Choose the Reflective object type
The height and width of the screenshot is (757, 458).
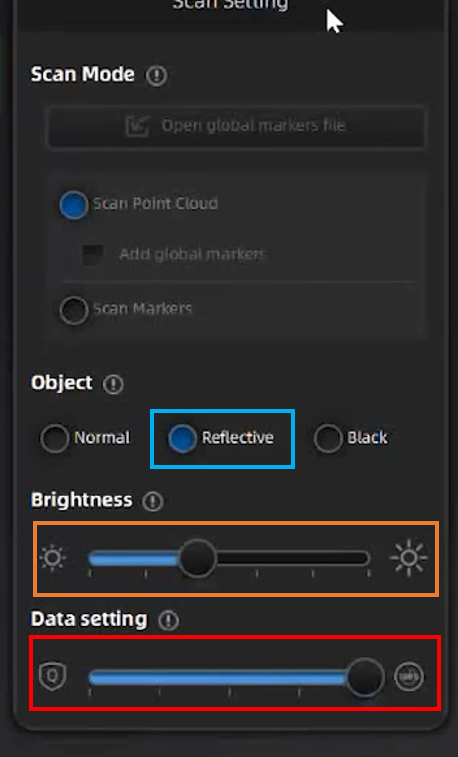tap(182, 438)
